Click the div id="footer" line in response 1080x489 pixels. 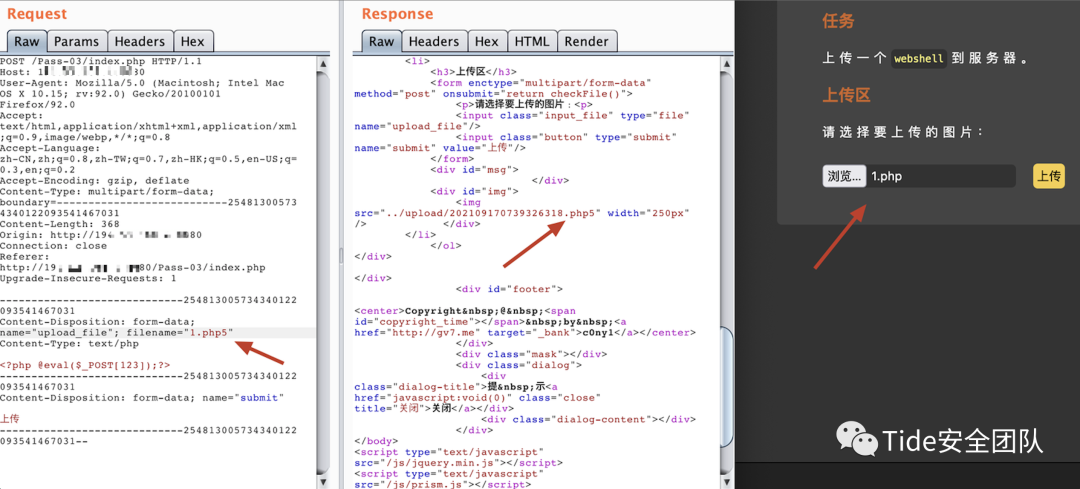(509, 289)
